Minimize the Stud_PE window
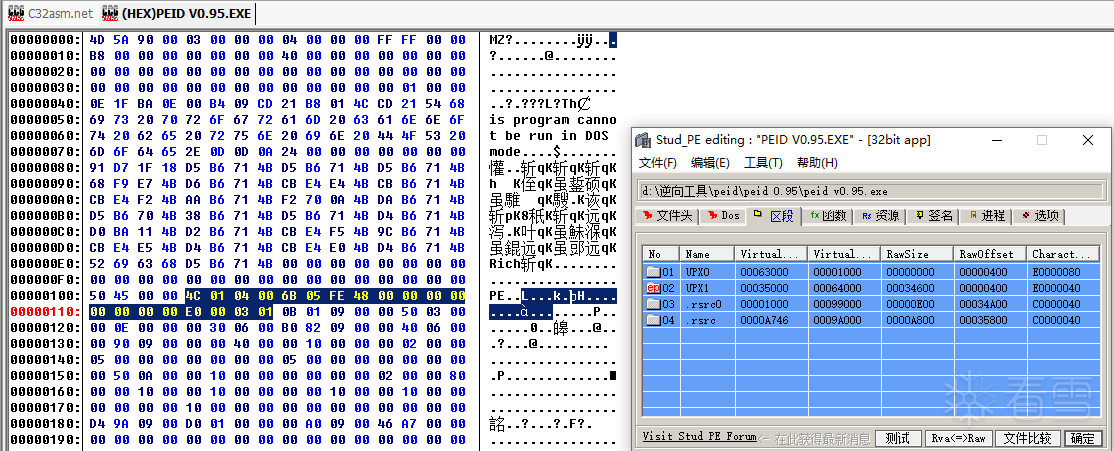 pyautogui.click(x=997, y=140)
